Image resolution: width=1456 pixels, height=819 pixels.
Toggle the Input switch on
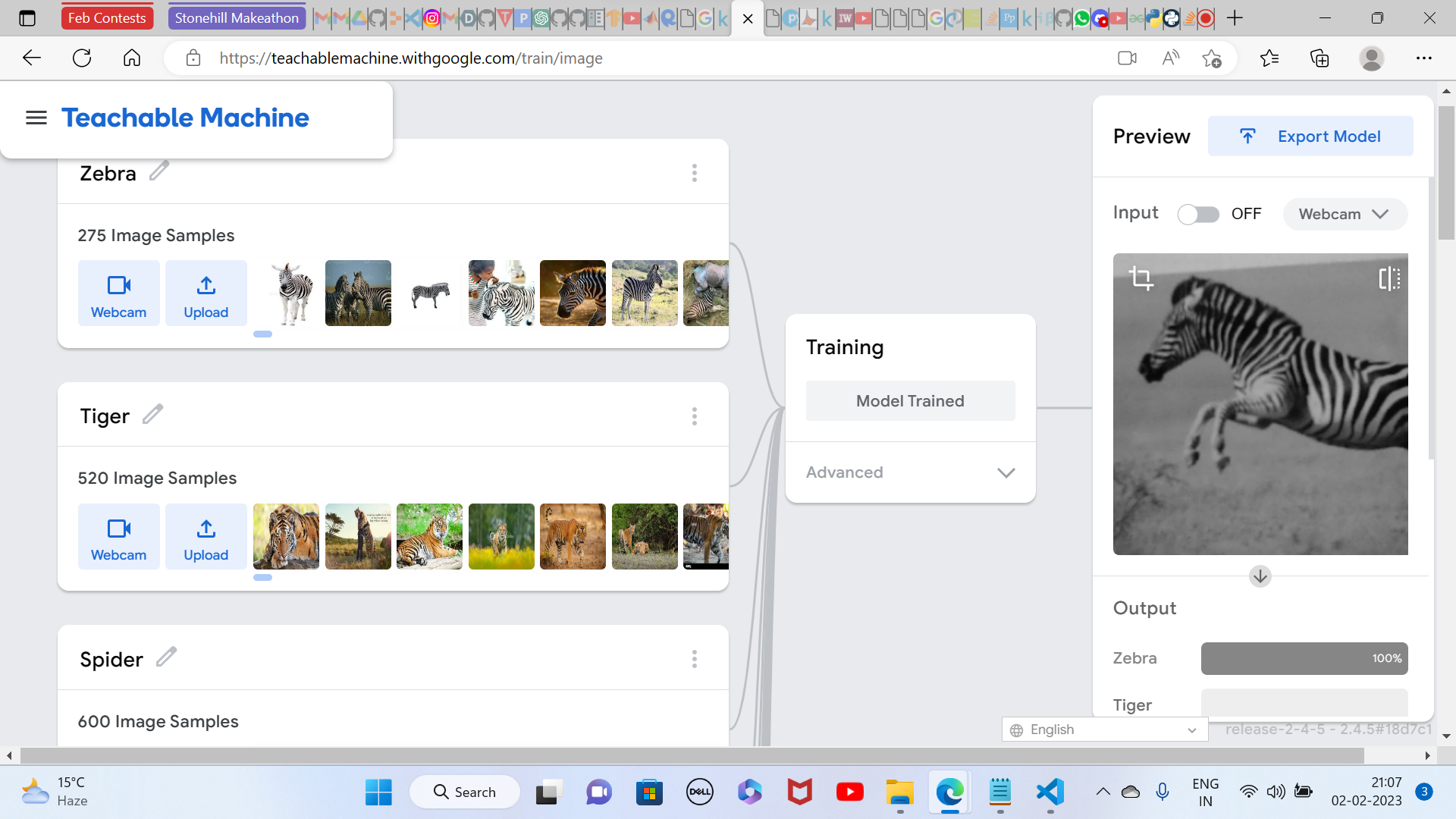(1198, 215)
